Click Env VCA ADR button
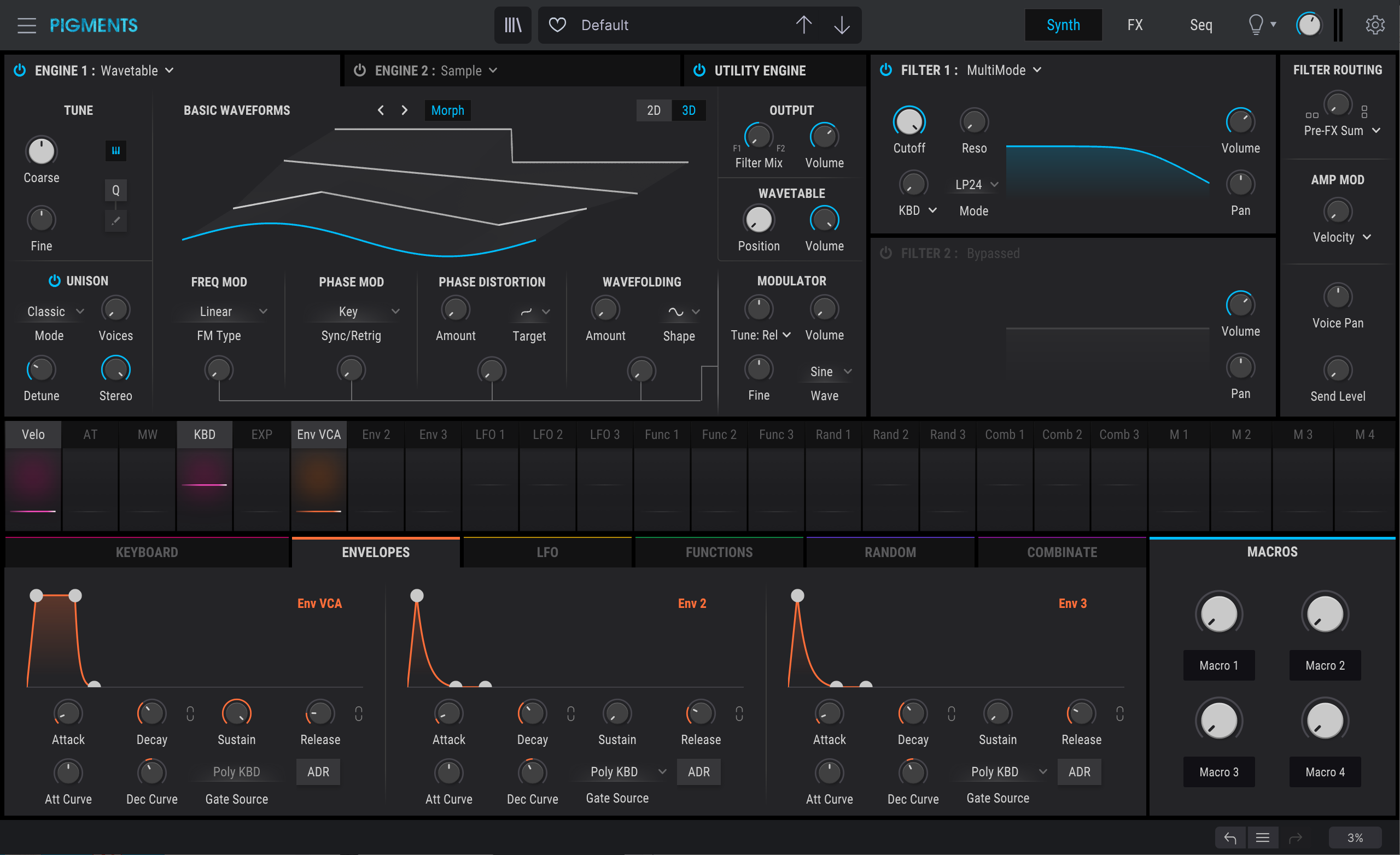This screenshot has height=855, width=1400. (x=318, y=771)
